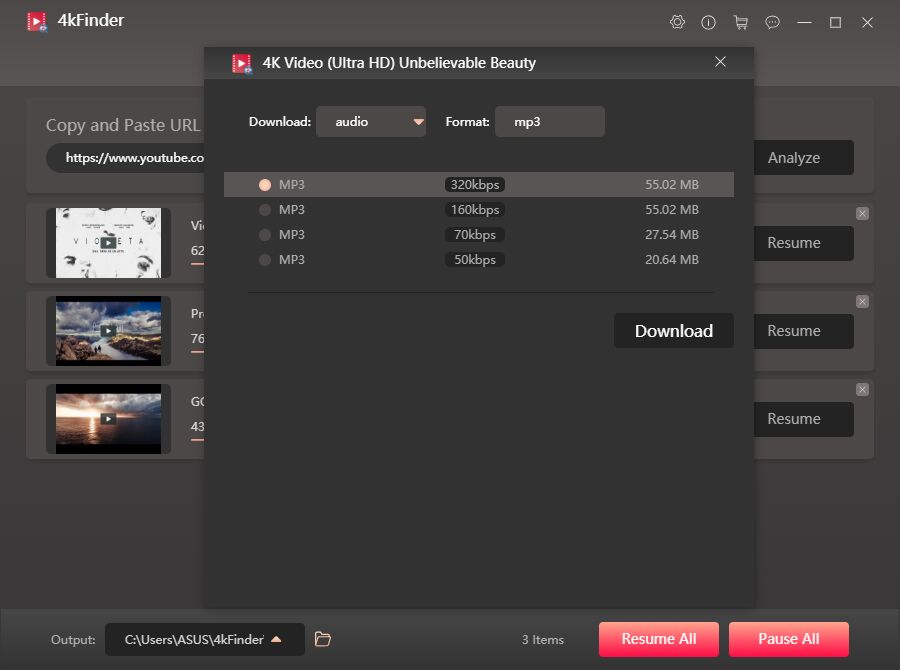Open the coastal landscape video thumbnail
This screenshot has width=900, height=670.
pos(108,331)
